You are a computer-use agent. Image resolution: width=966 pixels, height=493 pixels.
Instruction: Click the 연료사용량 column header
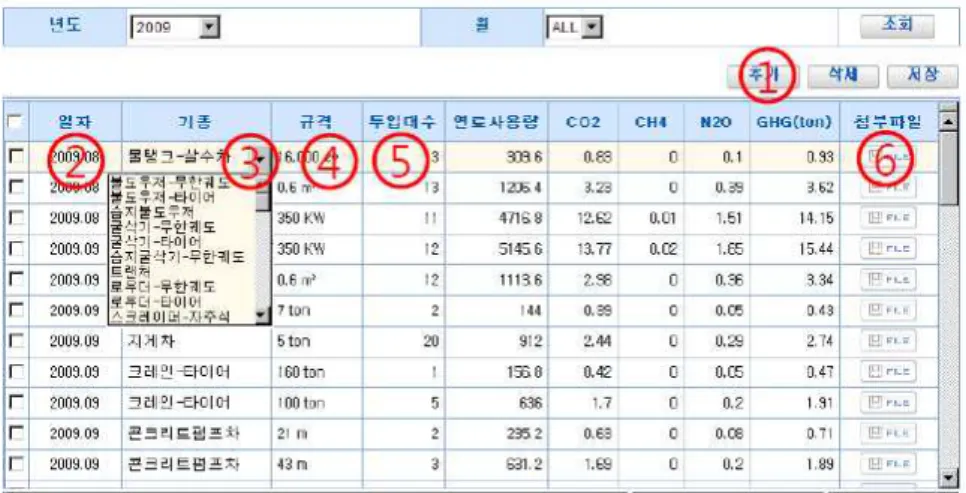[x=497, y=123]
